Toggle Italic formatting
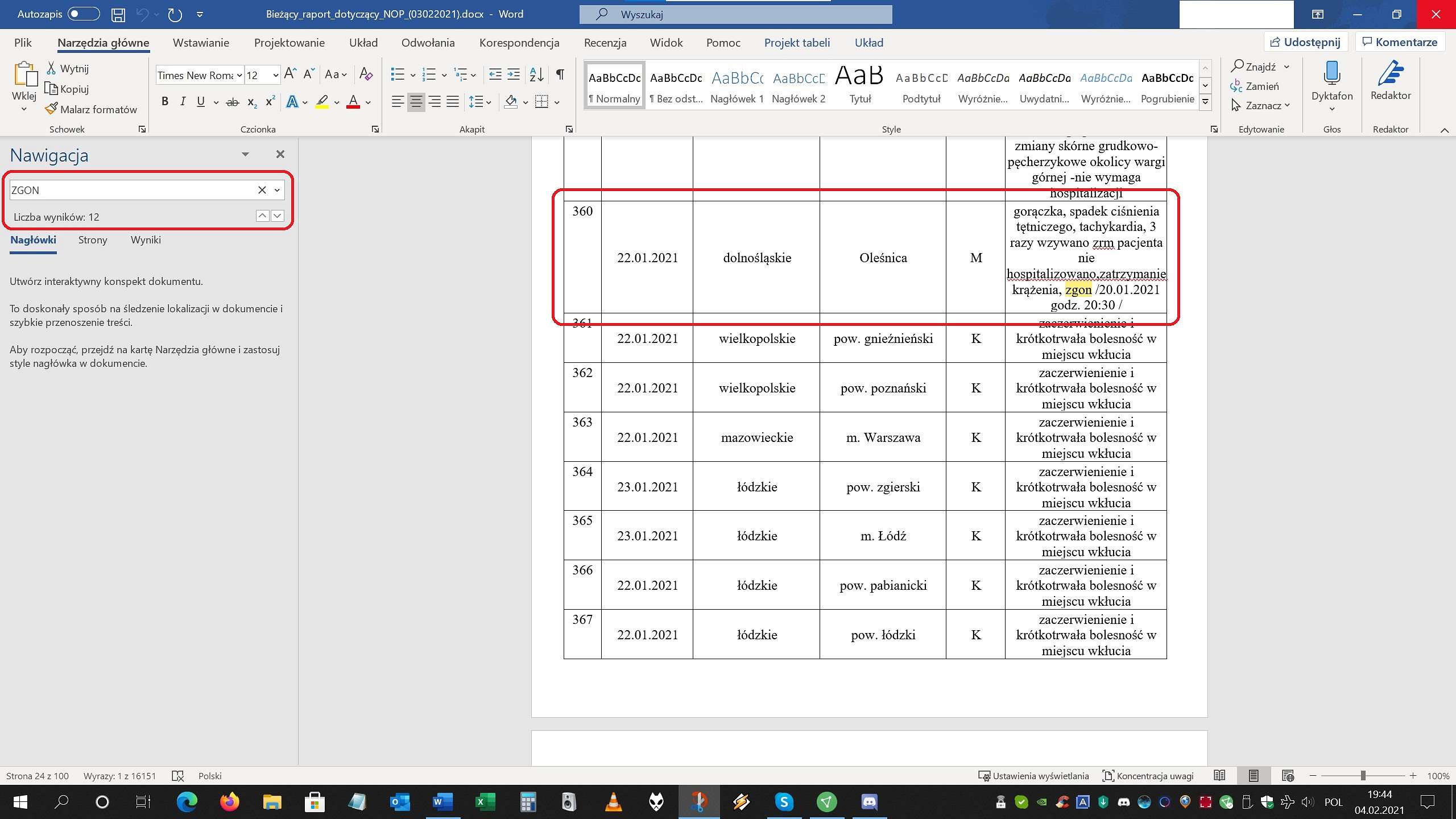The height and width of the screenshot is (819, 1456). tap(183, 102)
